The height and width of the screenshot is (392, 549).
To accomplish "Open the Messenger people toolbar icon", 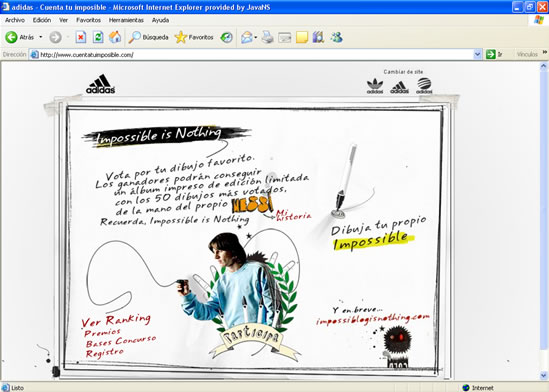I will point(336,37).
